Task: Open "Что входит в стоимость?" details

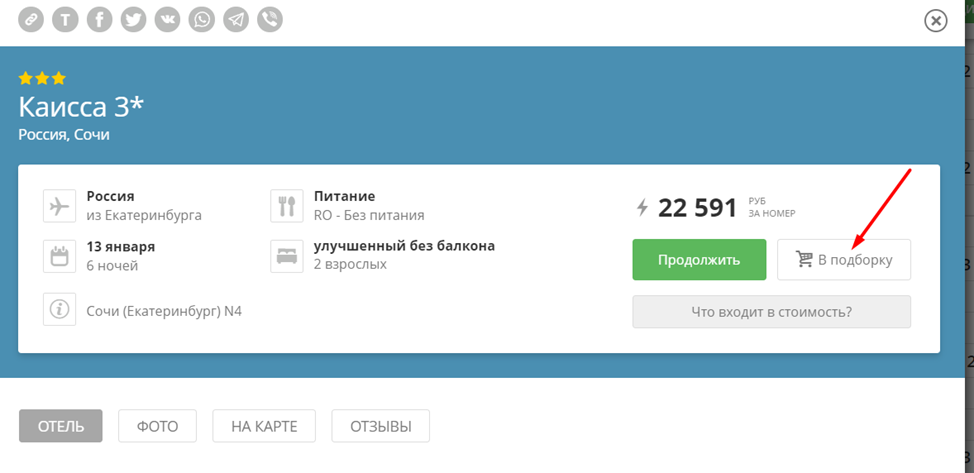Action: click(x=771, y=312)
